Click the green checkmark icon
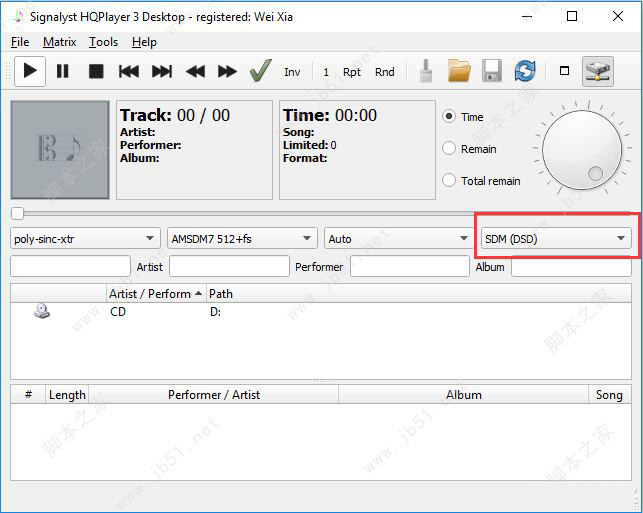The height and width of the screenshot is (513, 643). pos(260,71)
